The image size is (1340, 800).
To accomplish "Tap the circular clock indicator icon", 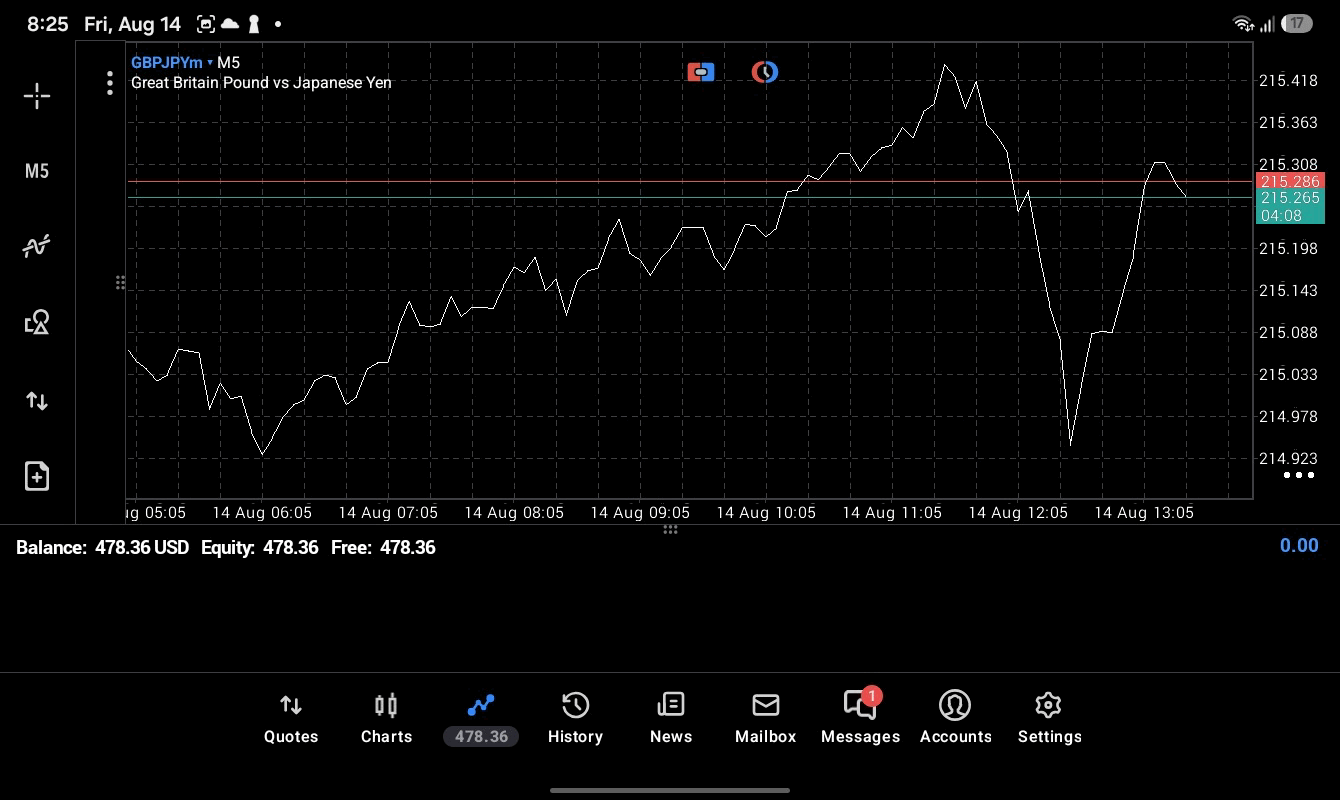I will [765, 72].
